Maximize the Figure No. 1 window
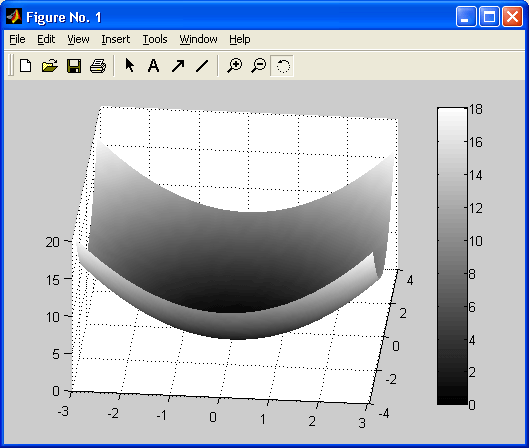The width and height of the screenshot is (529, 448). (x=489, y=17)
